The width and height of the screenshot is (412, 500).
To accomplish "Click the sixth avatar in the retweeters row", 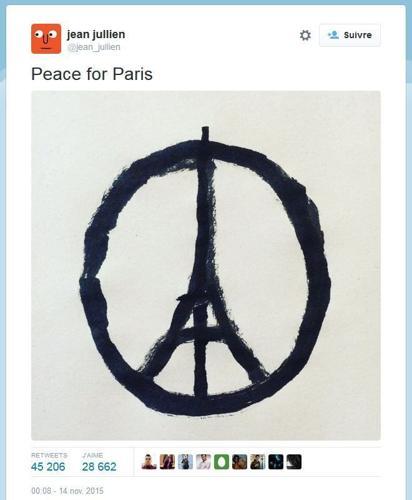I will (x=240, y=462).
